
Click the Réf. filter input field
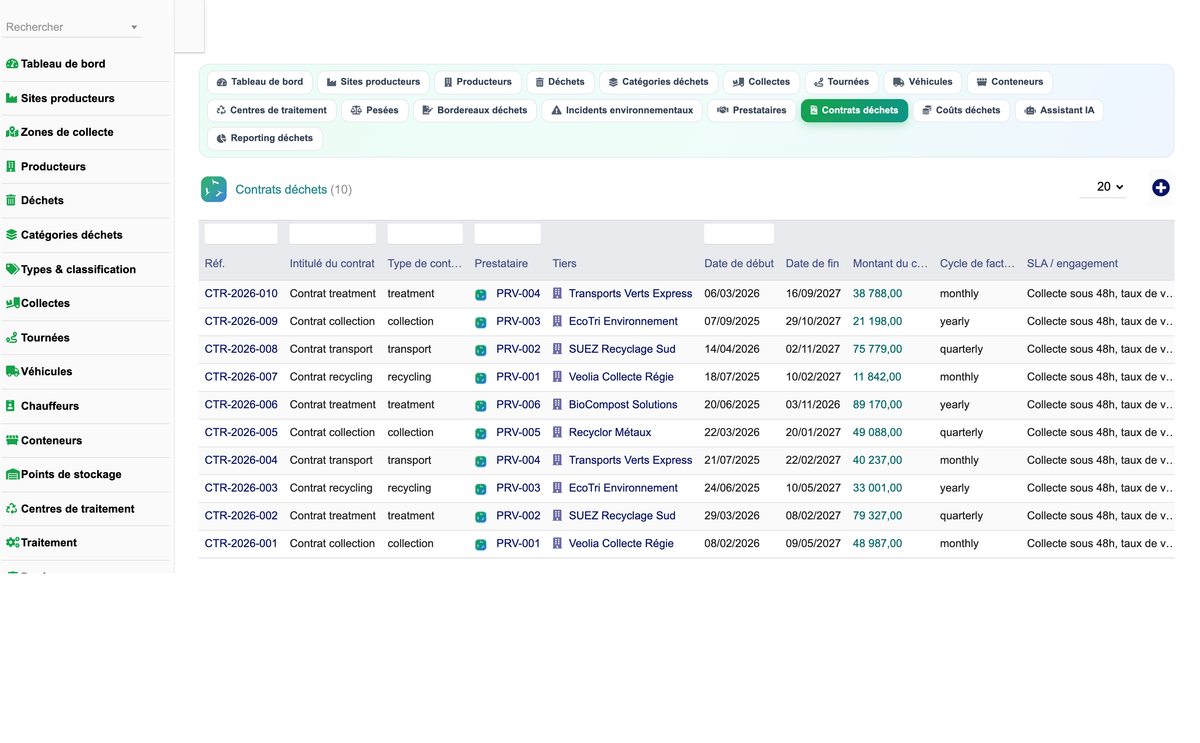pyautogui.click(x=241, y=234)
